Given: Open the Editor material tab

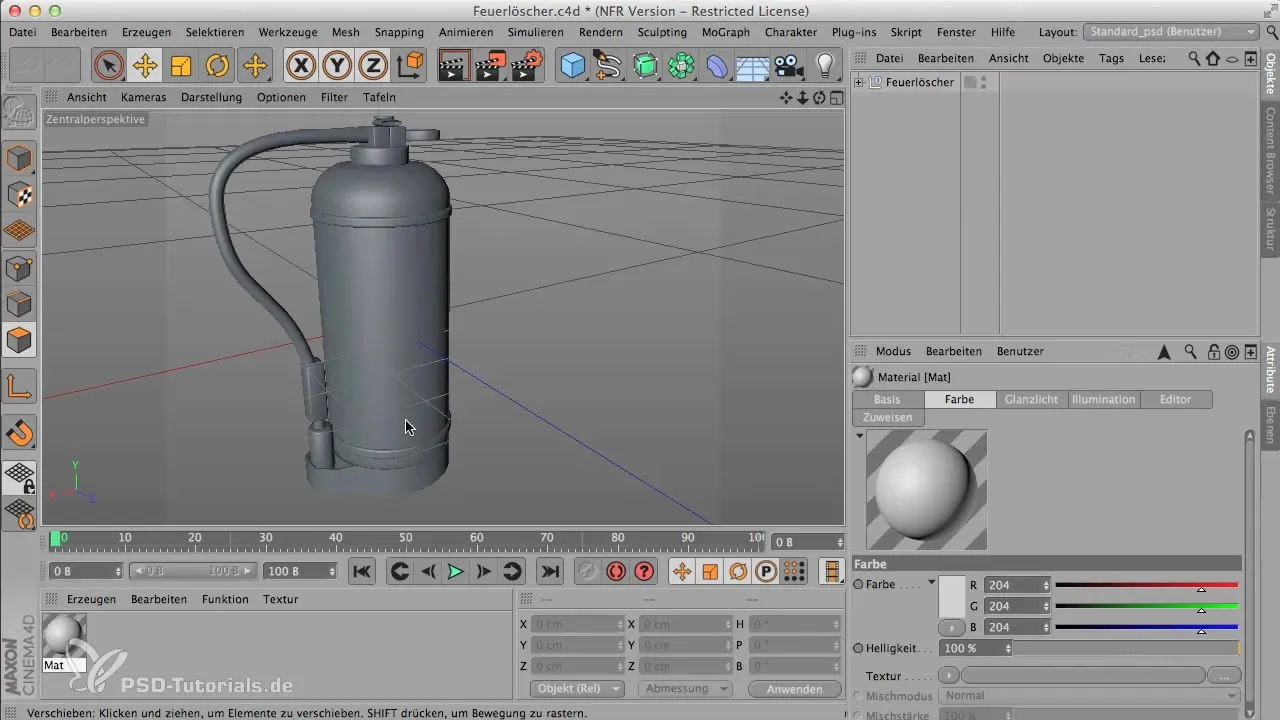Looking at the screenshot, I should pyautogui.click(x=1175, y=399).
